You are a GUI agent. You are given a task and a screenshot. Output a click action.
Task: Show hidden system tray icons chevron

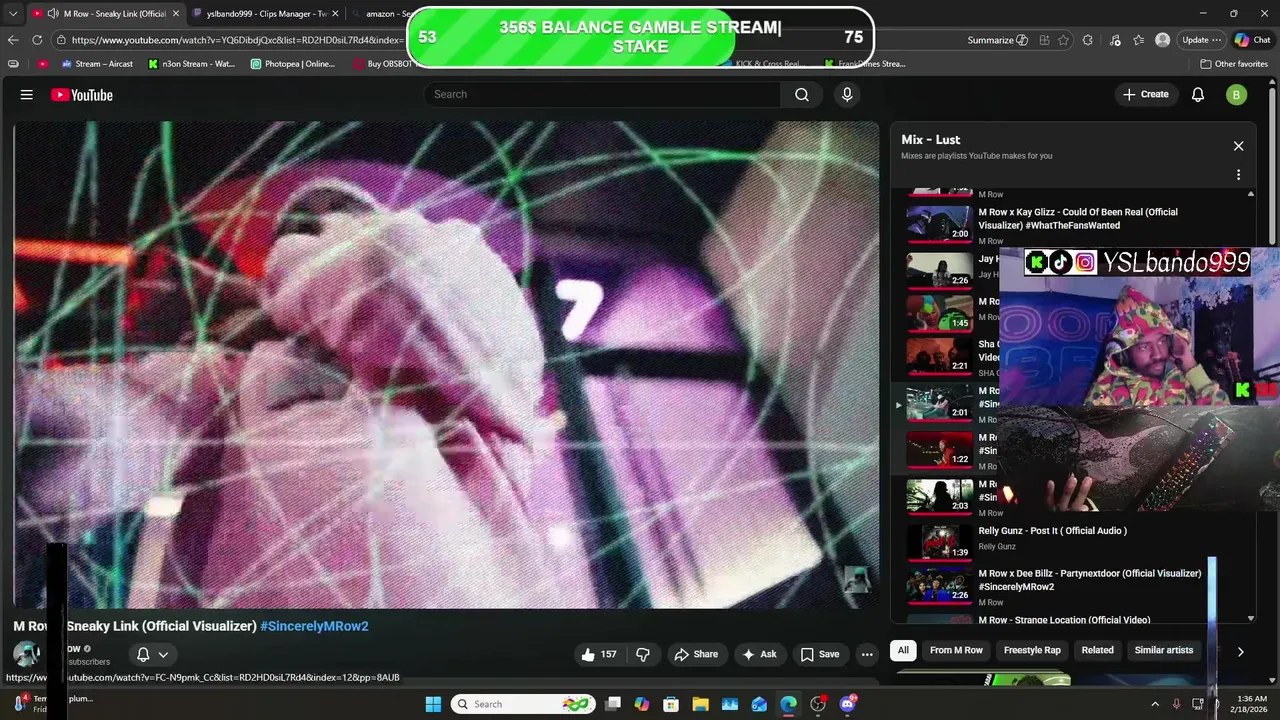click(1154, 704)
